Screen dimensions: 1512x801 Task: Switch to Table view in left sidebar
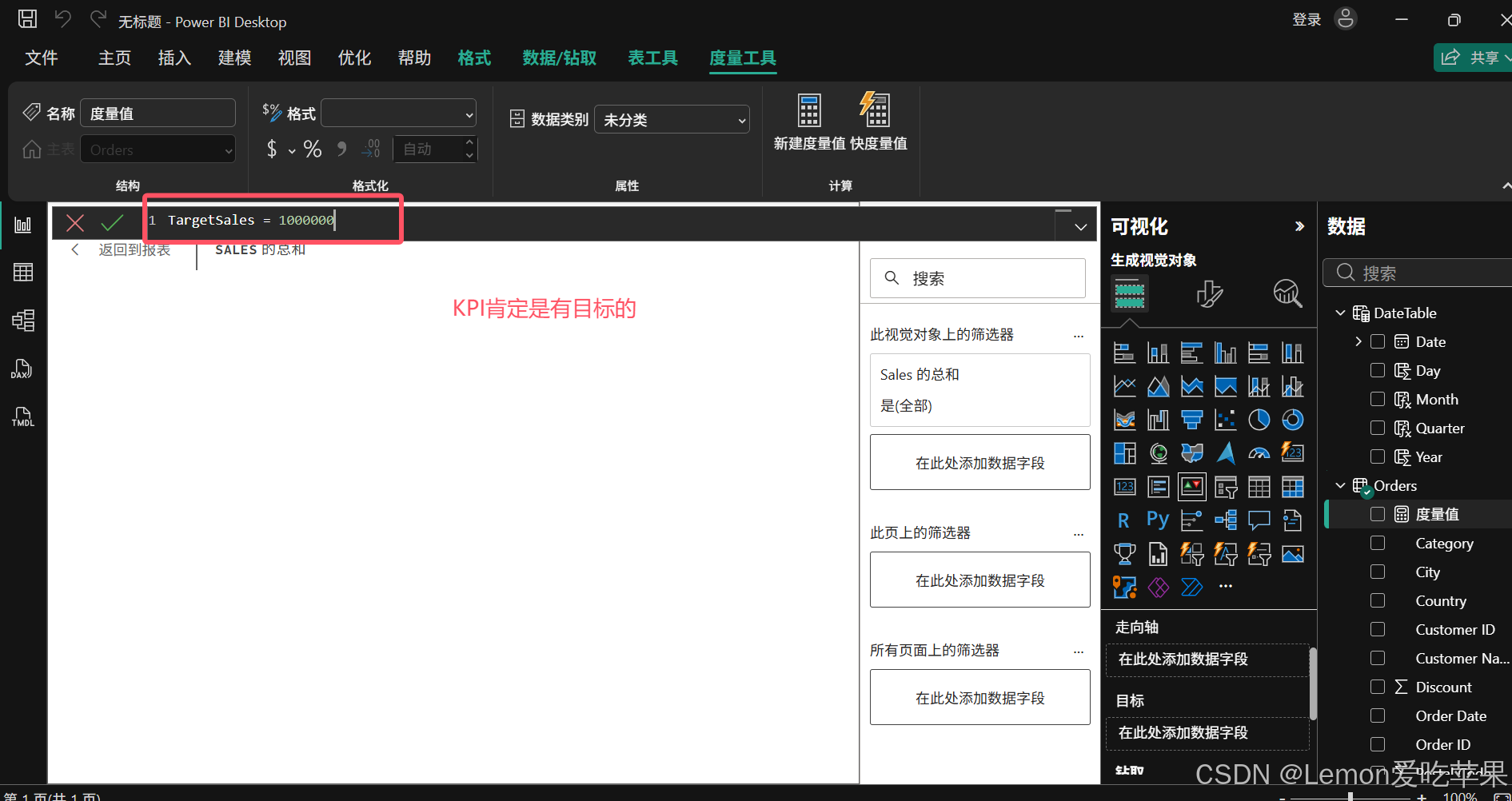click(23, 273)
